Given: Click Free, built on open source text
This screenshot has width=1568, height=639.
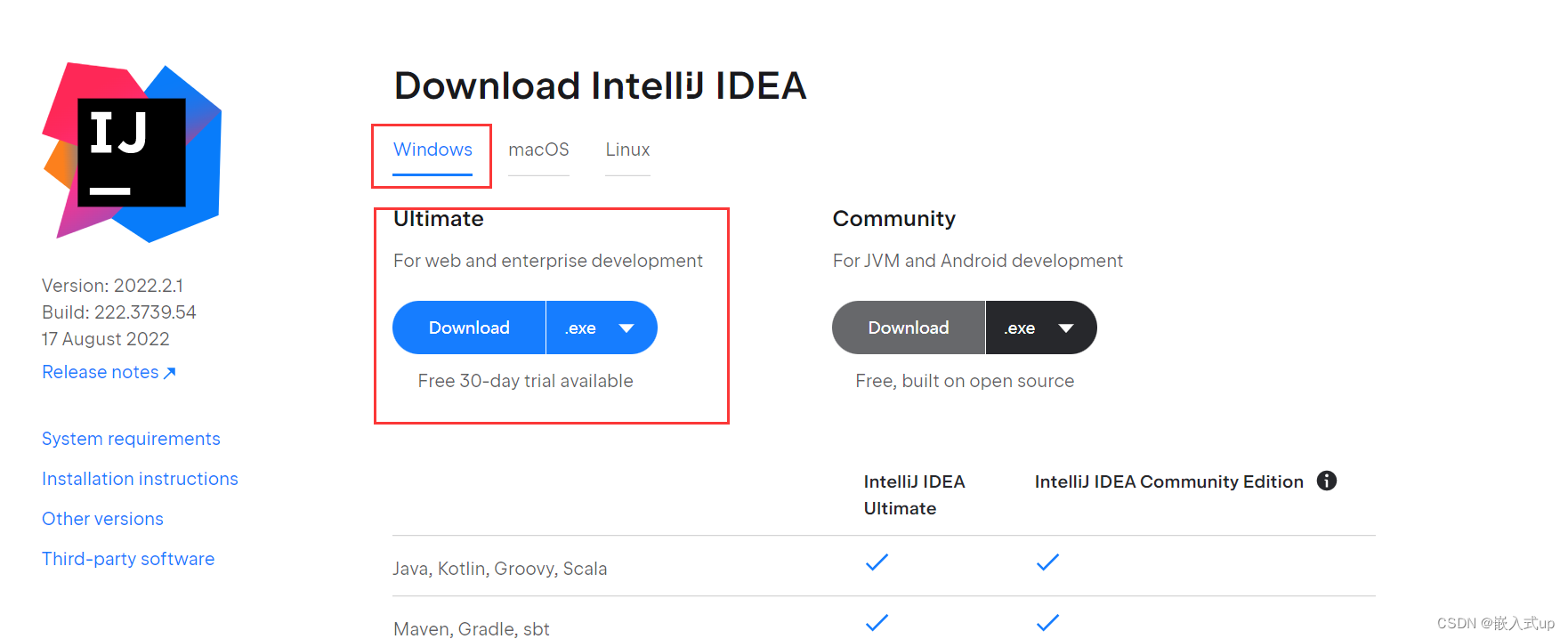Looking at the screenshot, I should point(965,381).
